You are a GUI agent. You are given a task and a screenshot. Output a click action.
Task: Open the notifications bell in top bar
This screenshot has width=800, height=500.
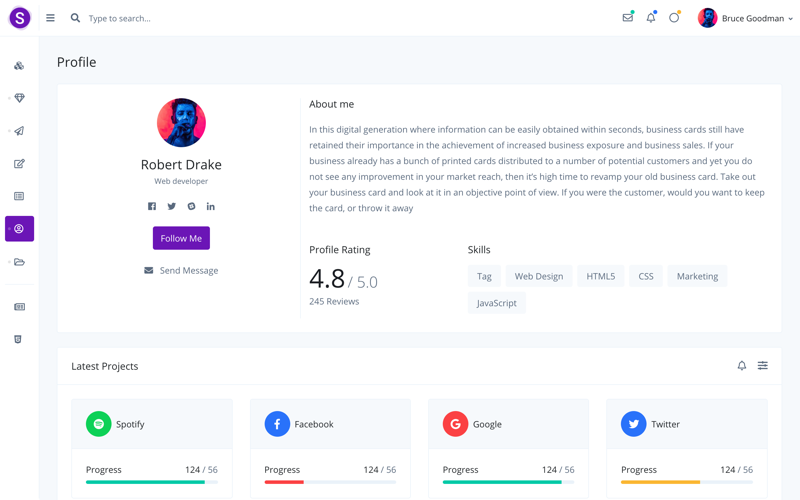pos(651,18)
